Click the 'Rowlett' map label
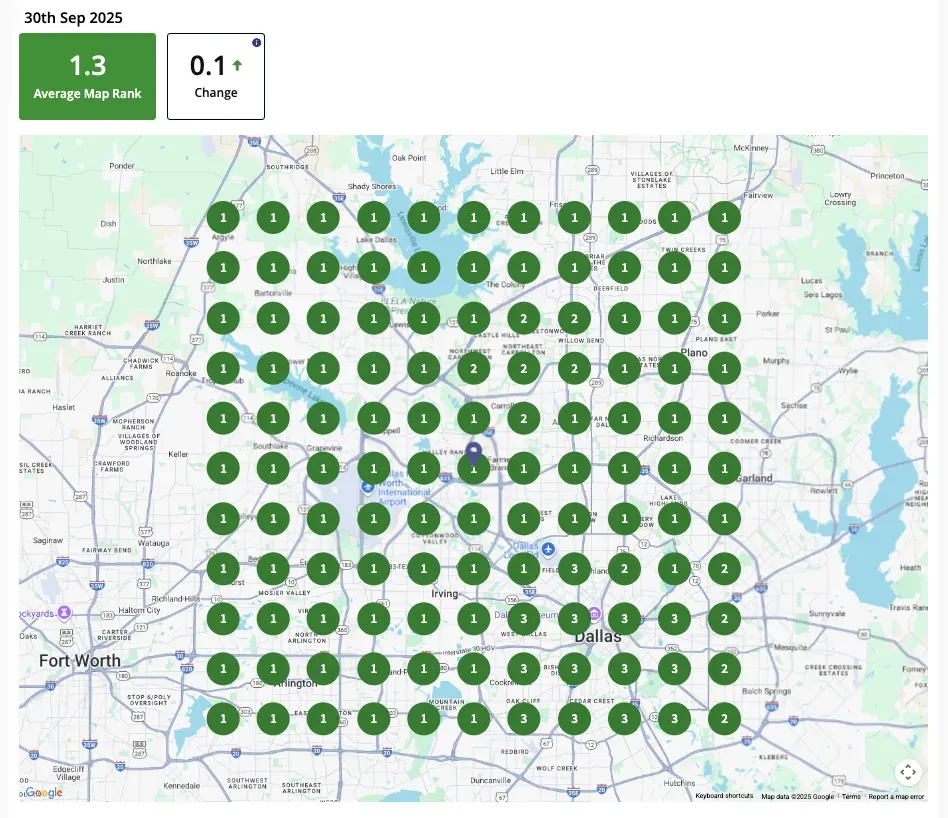The height and width of the screenshot is (818, 948). [x=823, y=491]
